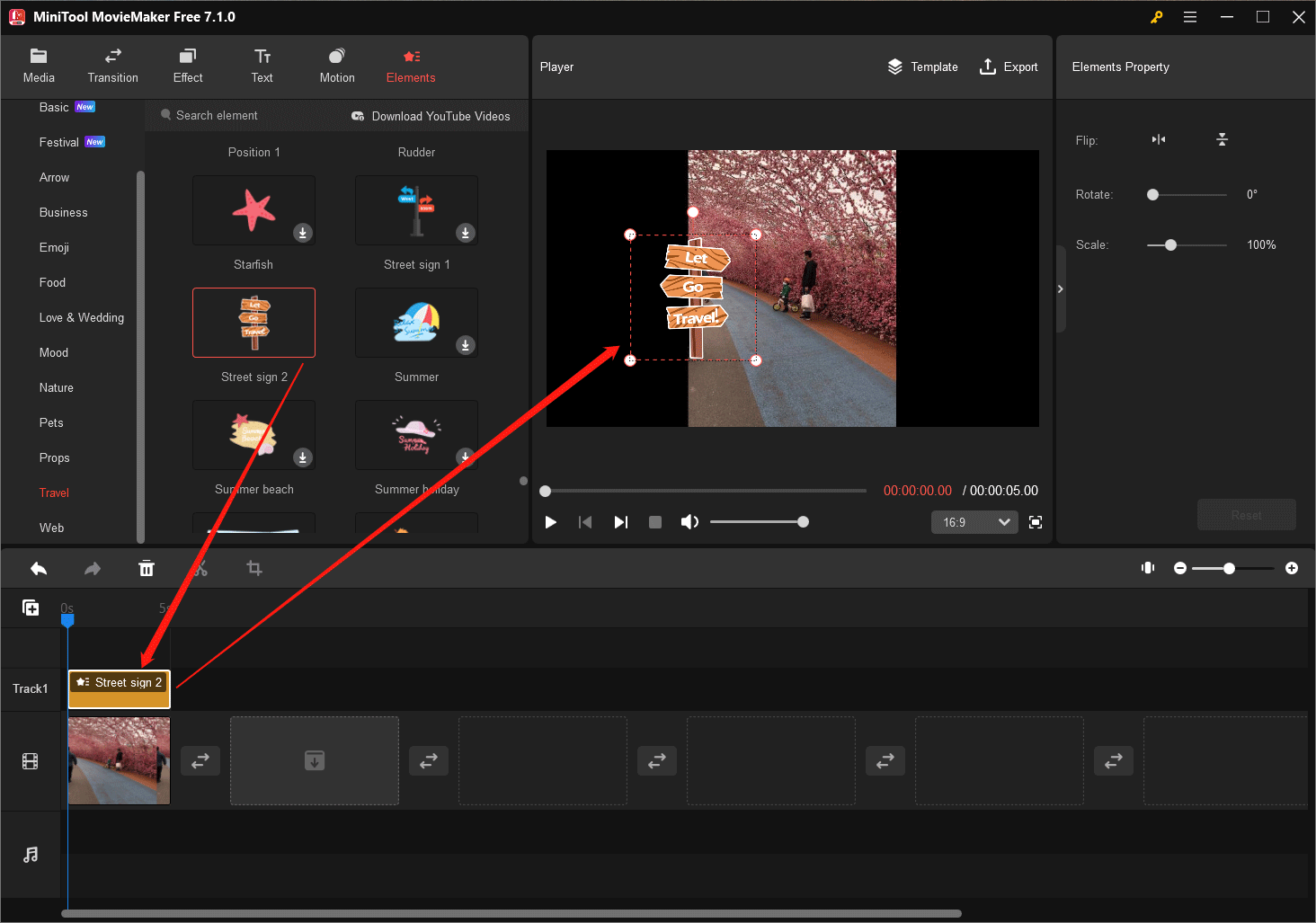Image resolution: width=1316 pixels, height=923 pixels.
Task: Click the player volume slider handle
Action: tap(803, 522)
